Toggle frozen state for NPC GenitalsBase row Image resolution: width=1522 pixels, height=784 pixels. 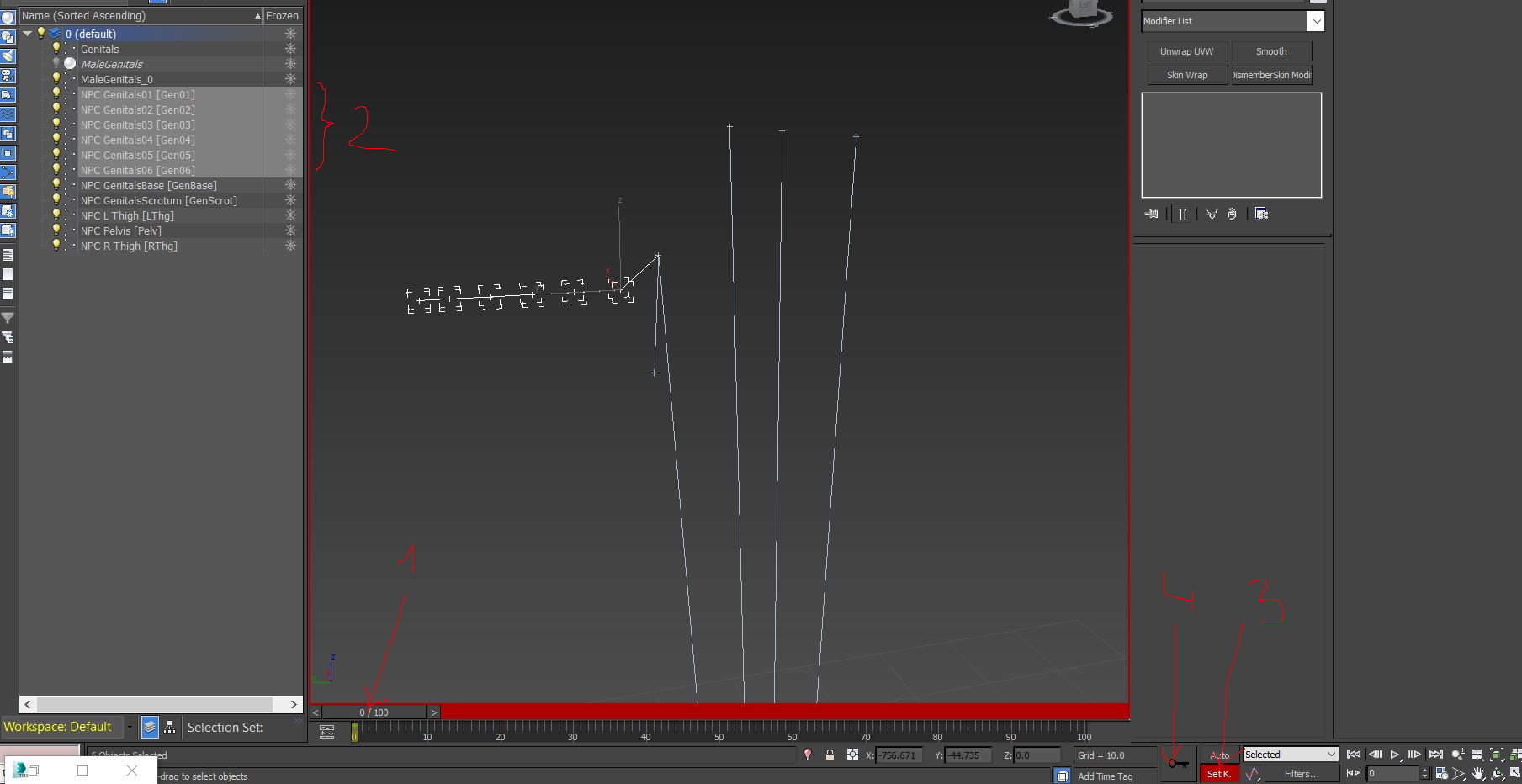point(290,185)
